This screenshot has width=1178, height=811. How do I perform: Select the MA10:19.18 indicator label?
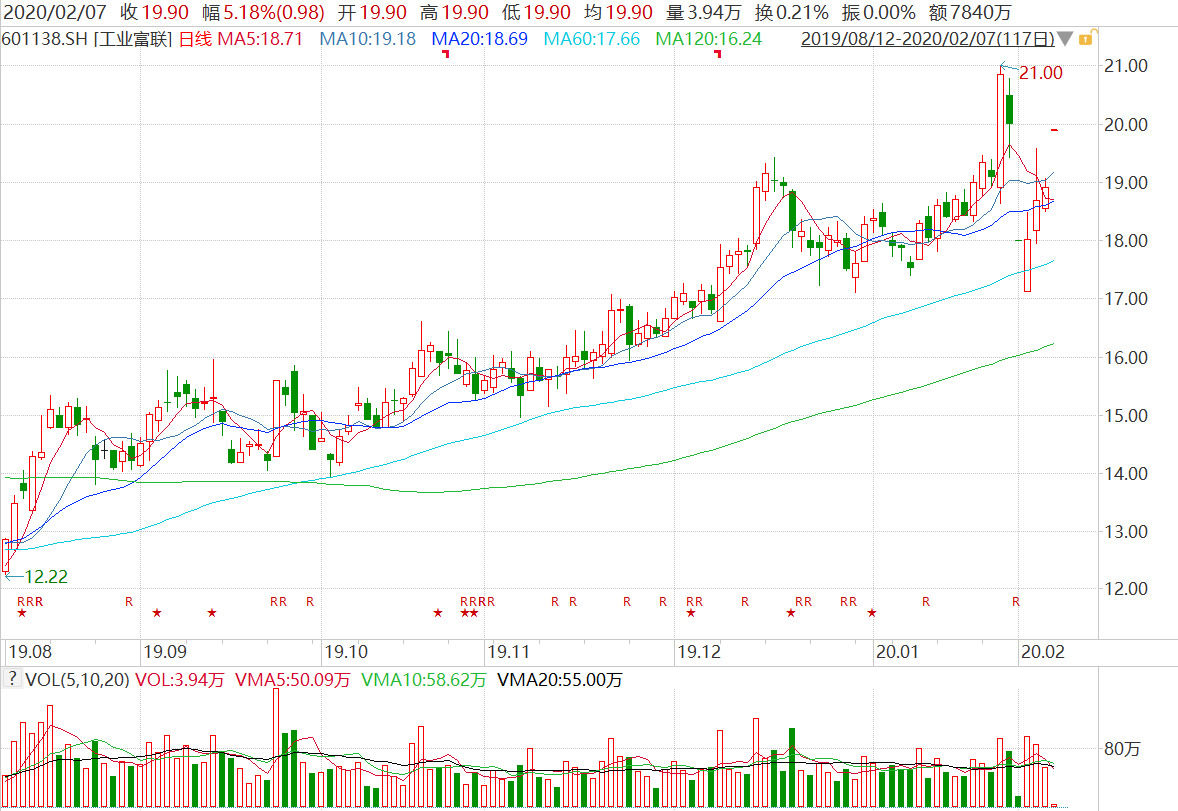(367, 40)
